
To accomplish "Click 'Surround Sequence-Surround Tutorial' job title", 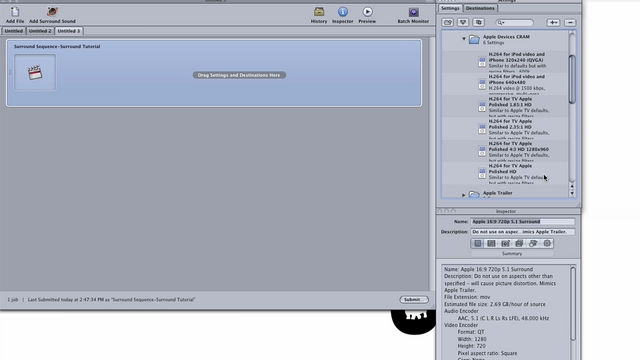I will point(57,47).
